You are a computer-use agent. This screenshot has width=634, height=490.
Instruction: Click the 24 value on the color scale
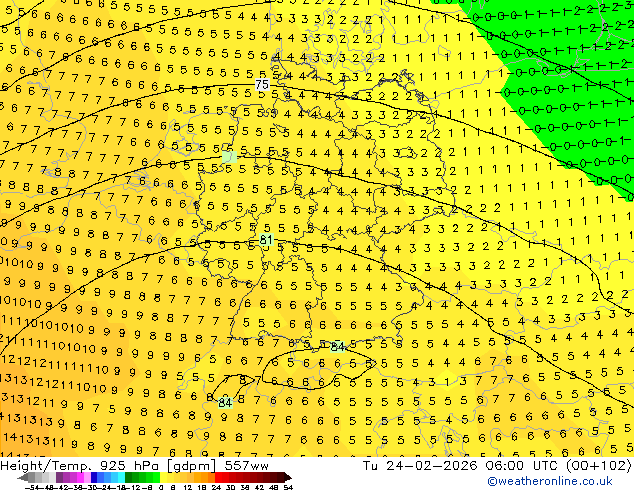(216, 487)
